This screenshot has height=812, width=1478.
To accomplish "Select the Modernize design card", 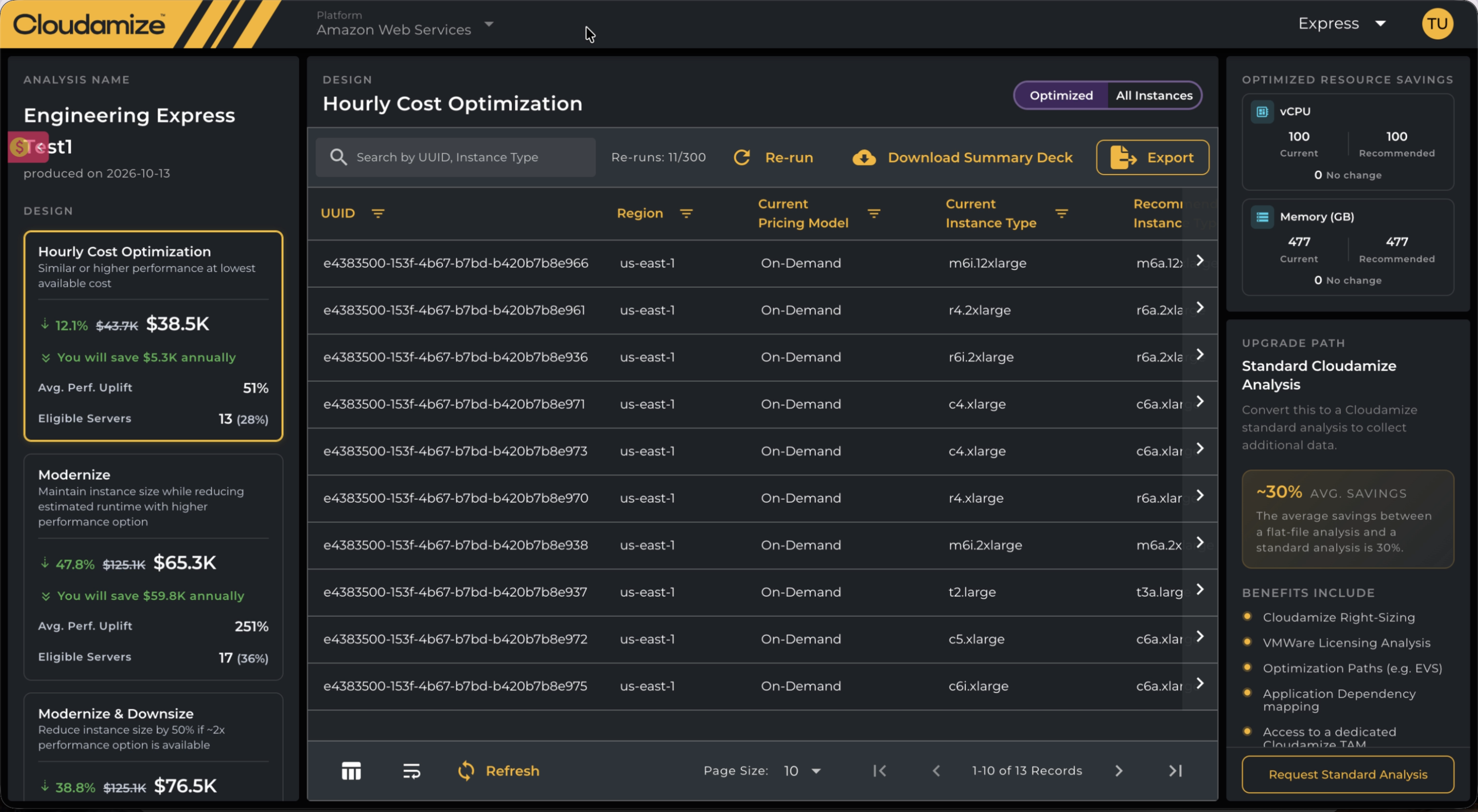I will pos(153,567).
